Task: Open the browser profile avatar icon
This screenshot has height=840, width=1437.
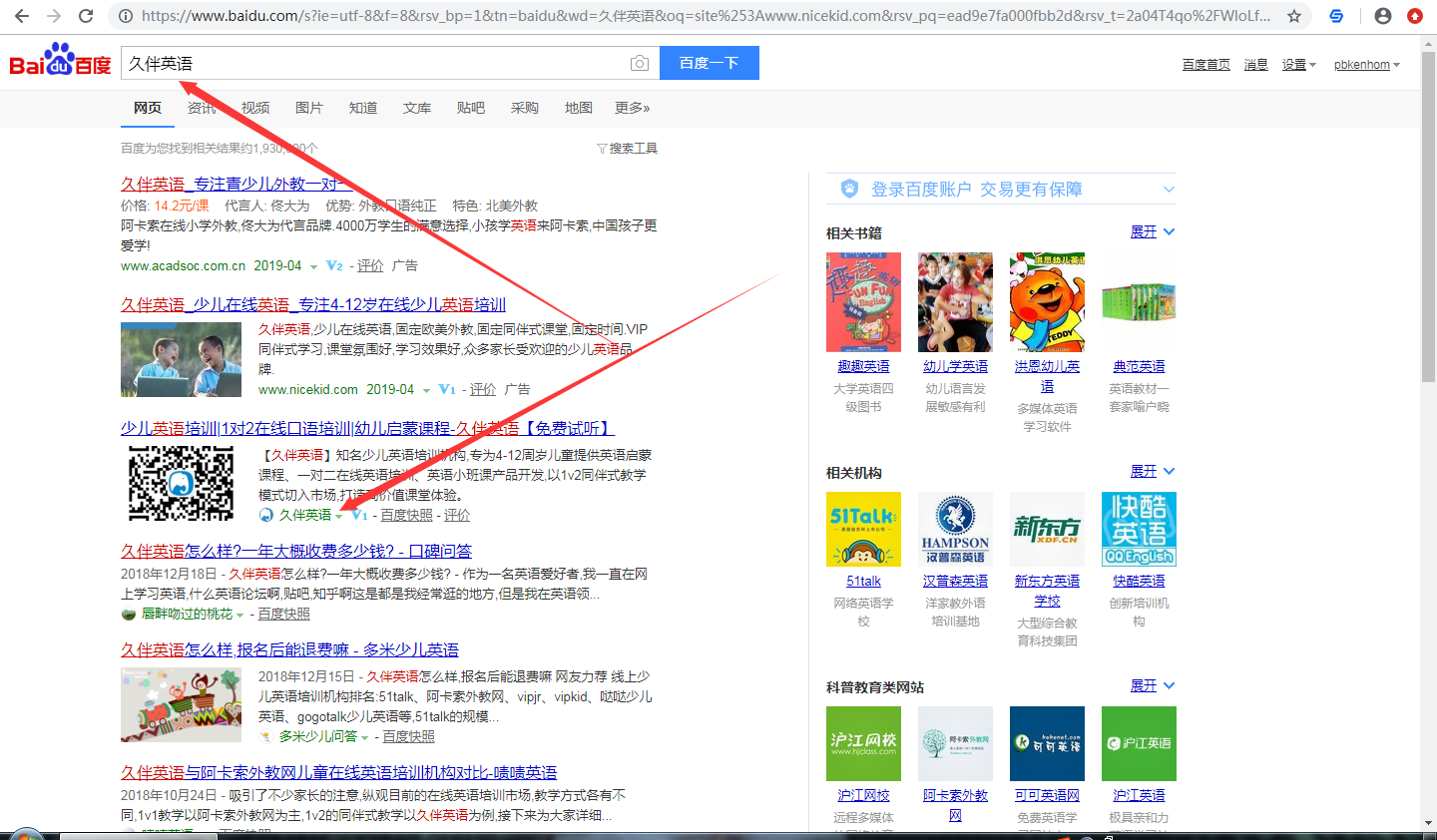Action: pyautogui.click(x=1382, y=16)
